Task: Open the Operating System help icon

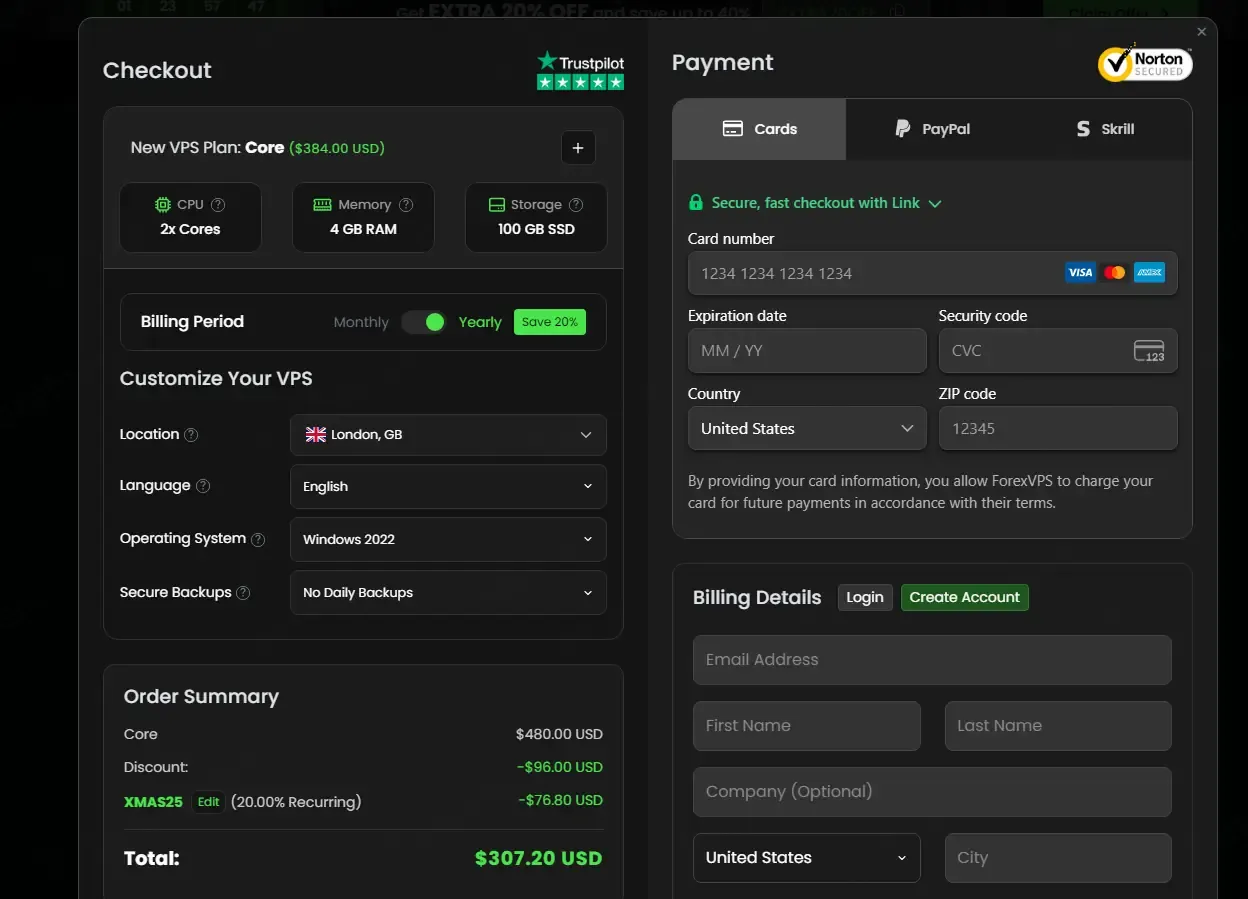Action: pyautogui.click(x=258, y=539)
